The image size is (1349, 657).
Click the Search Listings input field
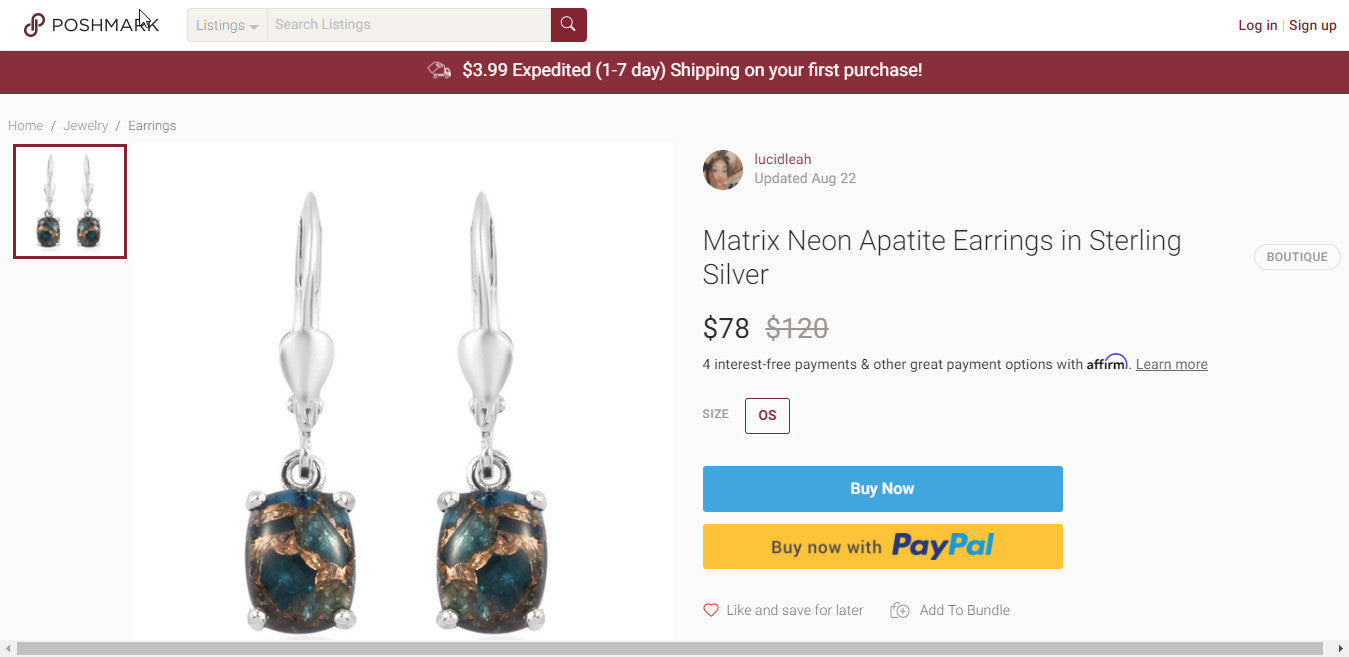tap(408, 25)
